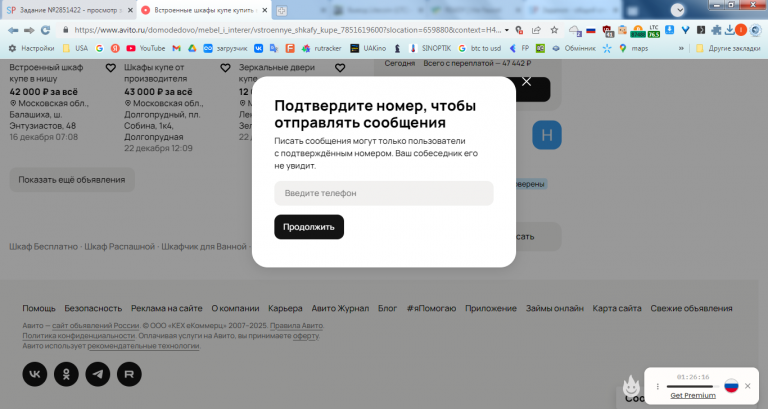Open the Авито Журнал footer link

(x=340, y=308)
